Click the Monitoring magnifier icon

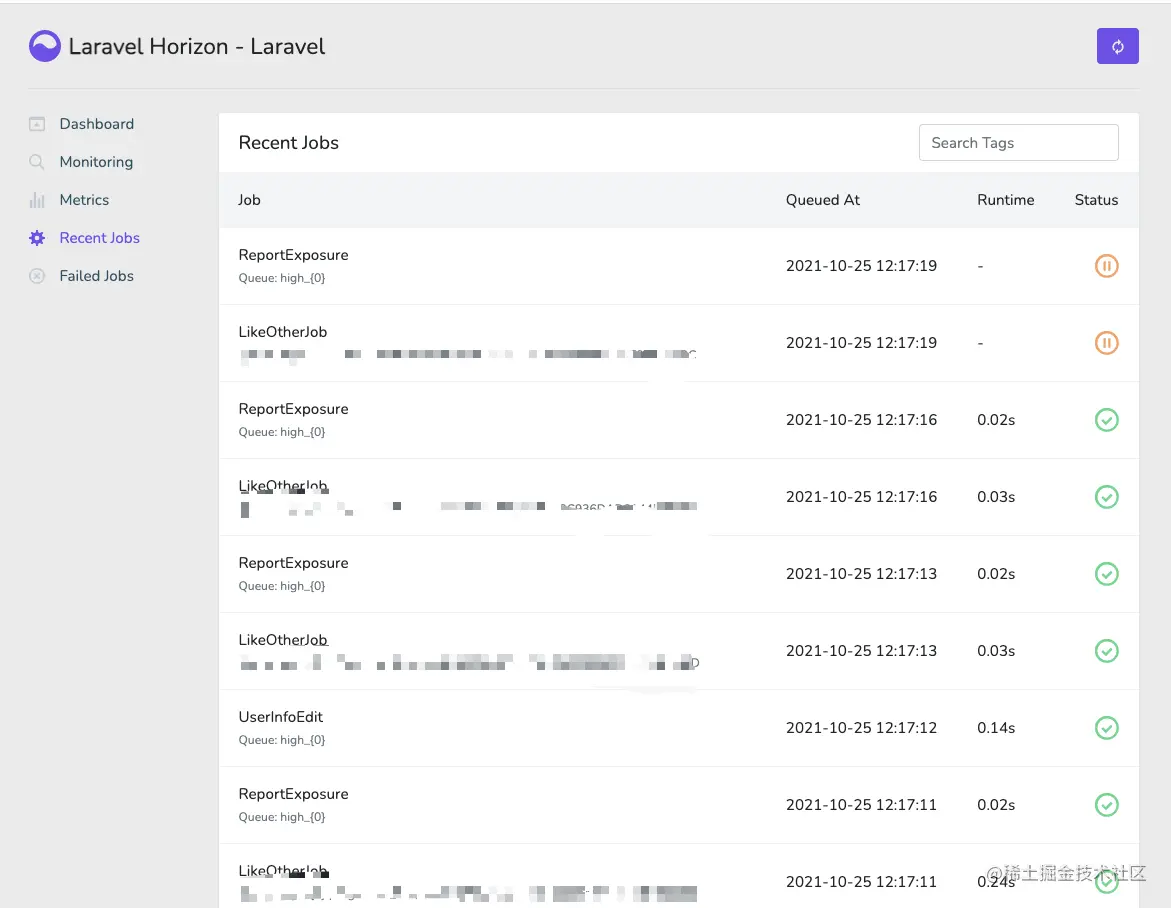(37, 162)
